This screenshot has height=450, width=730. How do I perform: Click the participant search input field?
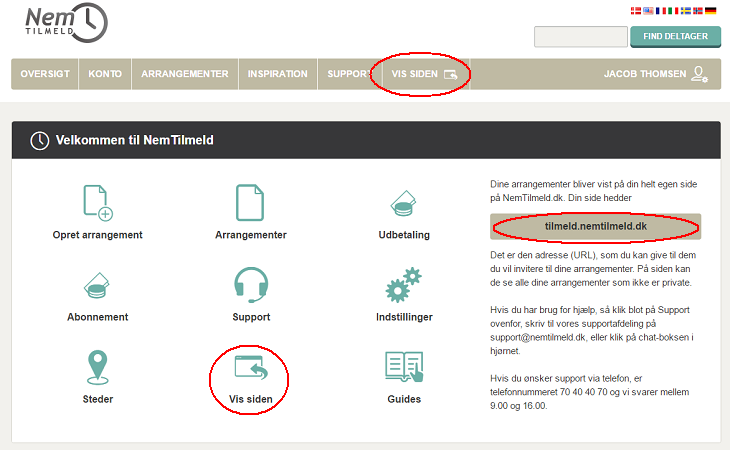click(x=581, y=37)
